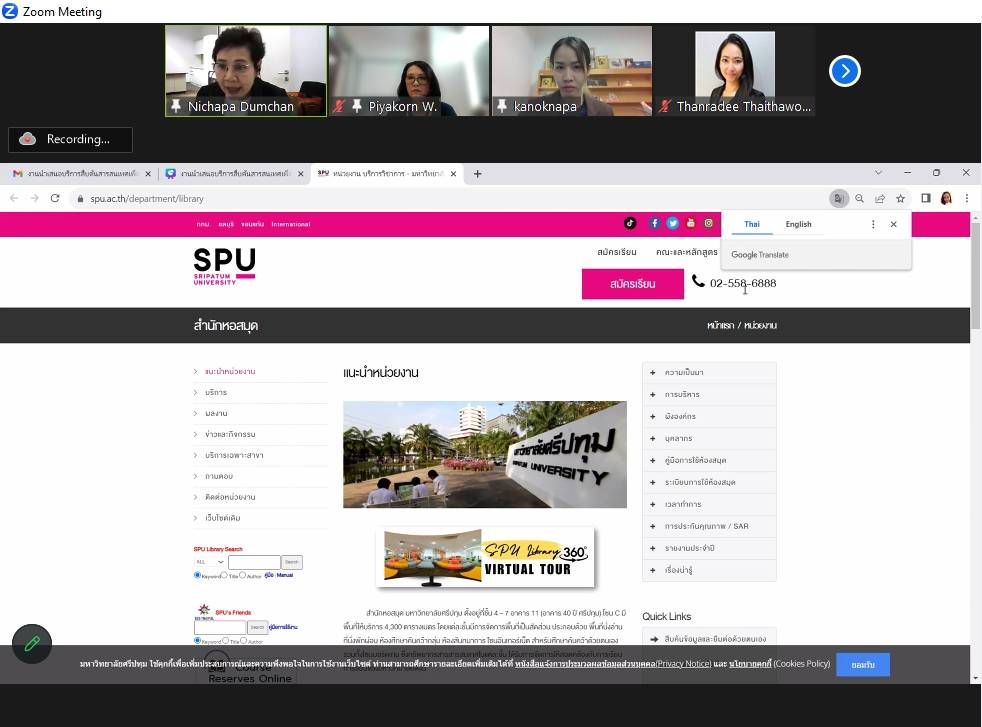Open the ALL dropdown in library search
The image size is (982, 727).
[x=209, y=562]
